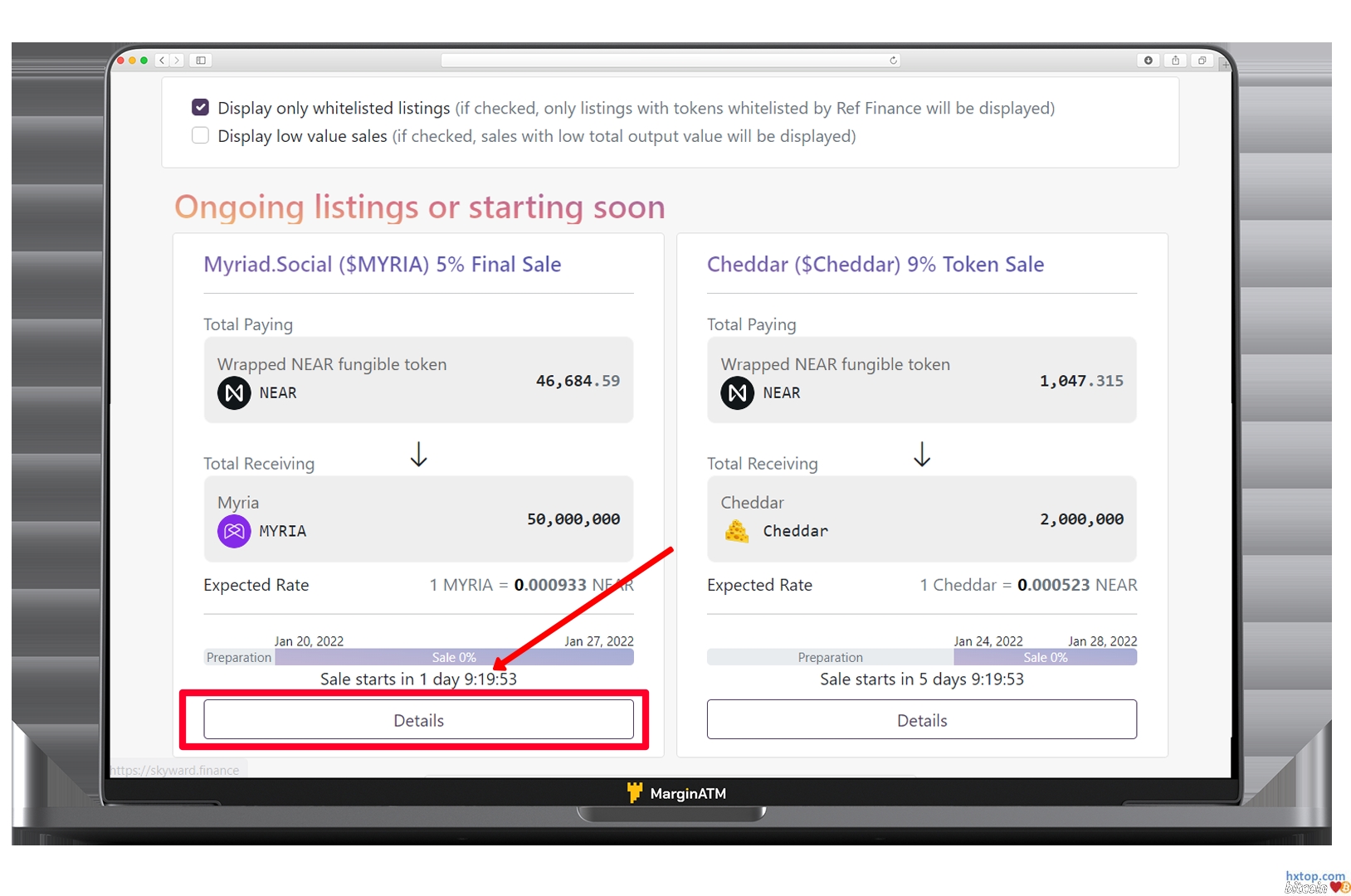The image size is (1351, 896).
Task: Toggle the Safari sidebar button
Action: [201, 61]
